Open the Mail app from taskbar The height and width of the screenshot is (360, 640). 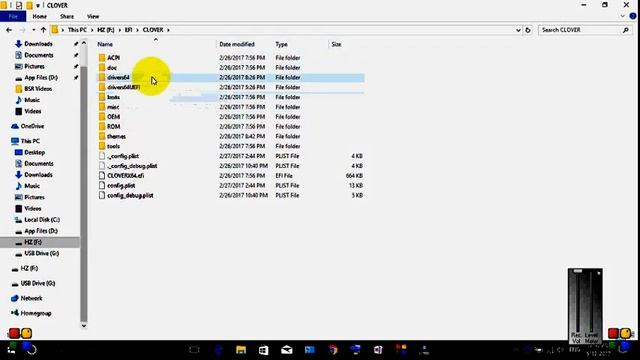tap(287, 350)
